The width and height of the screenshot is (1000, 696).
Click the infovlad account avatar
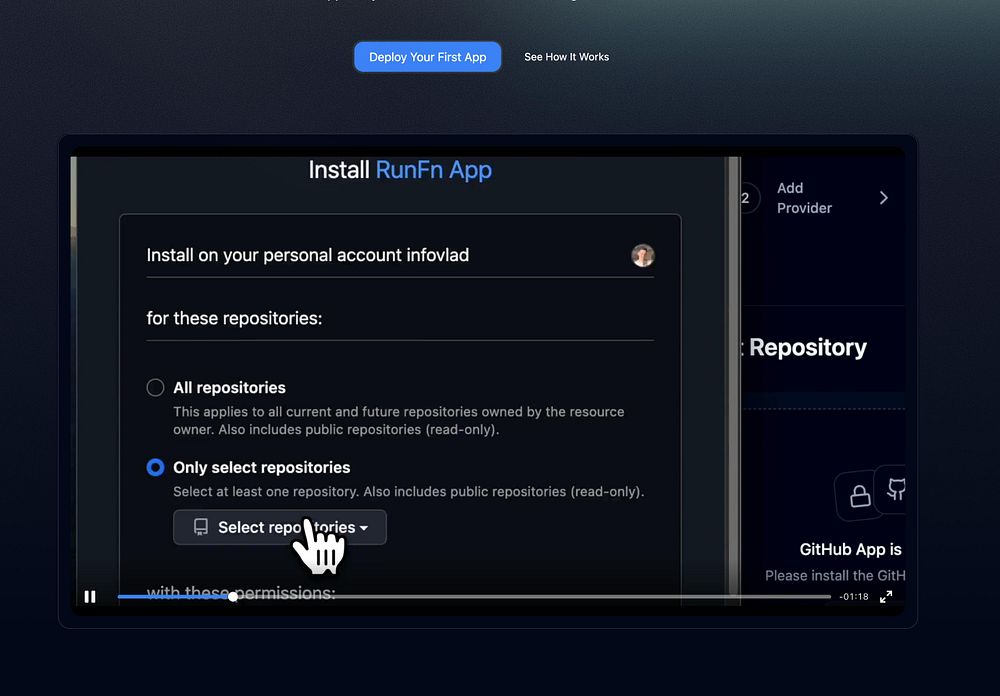(643, 255)
